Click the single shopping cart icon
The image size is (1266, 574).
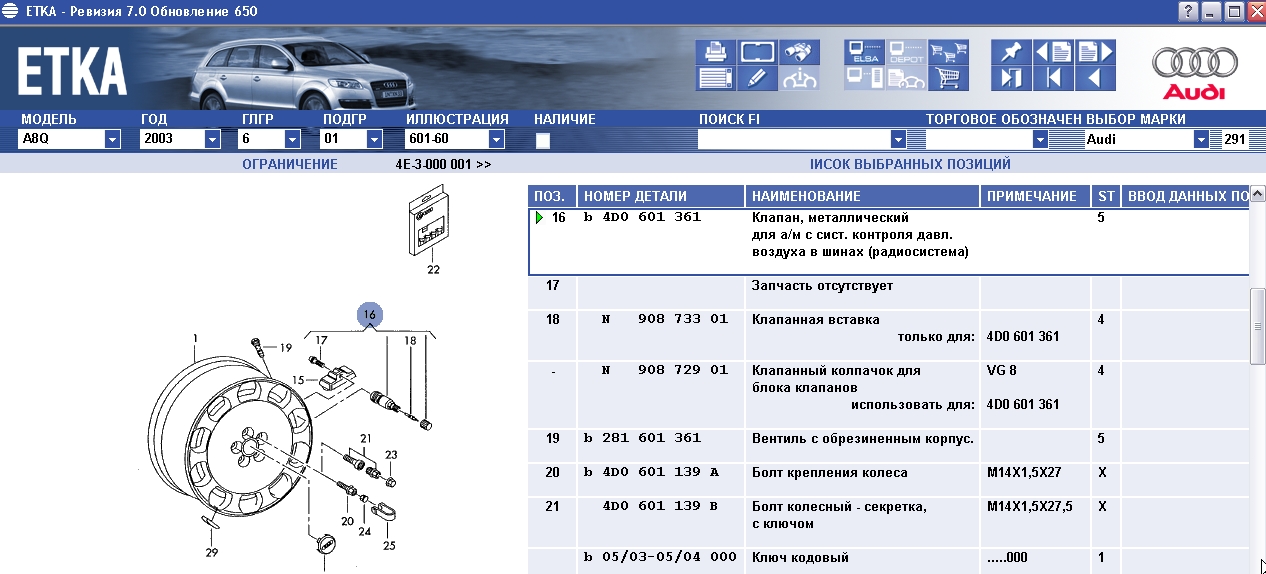click(x=947, y=78)
